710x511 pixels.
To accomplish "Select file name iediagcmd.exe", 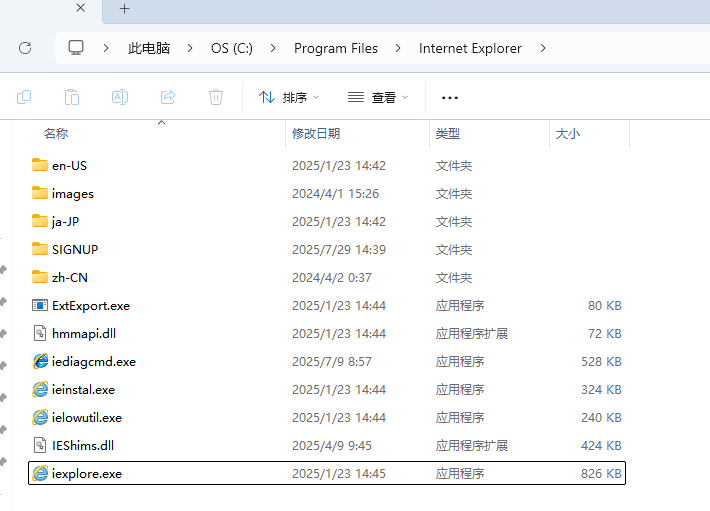I will coord(94,362).
